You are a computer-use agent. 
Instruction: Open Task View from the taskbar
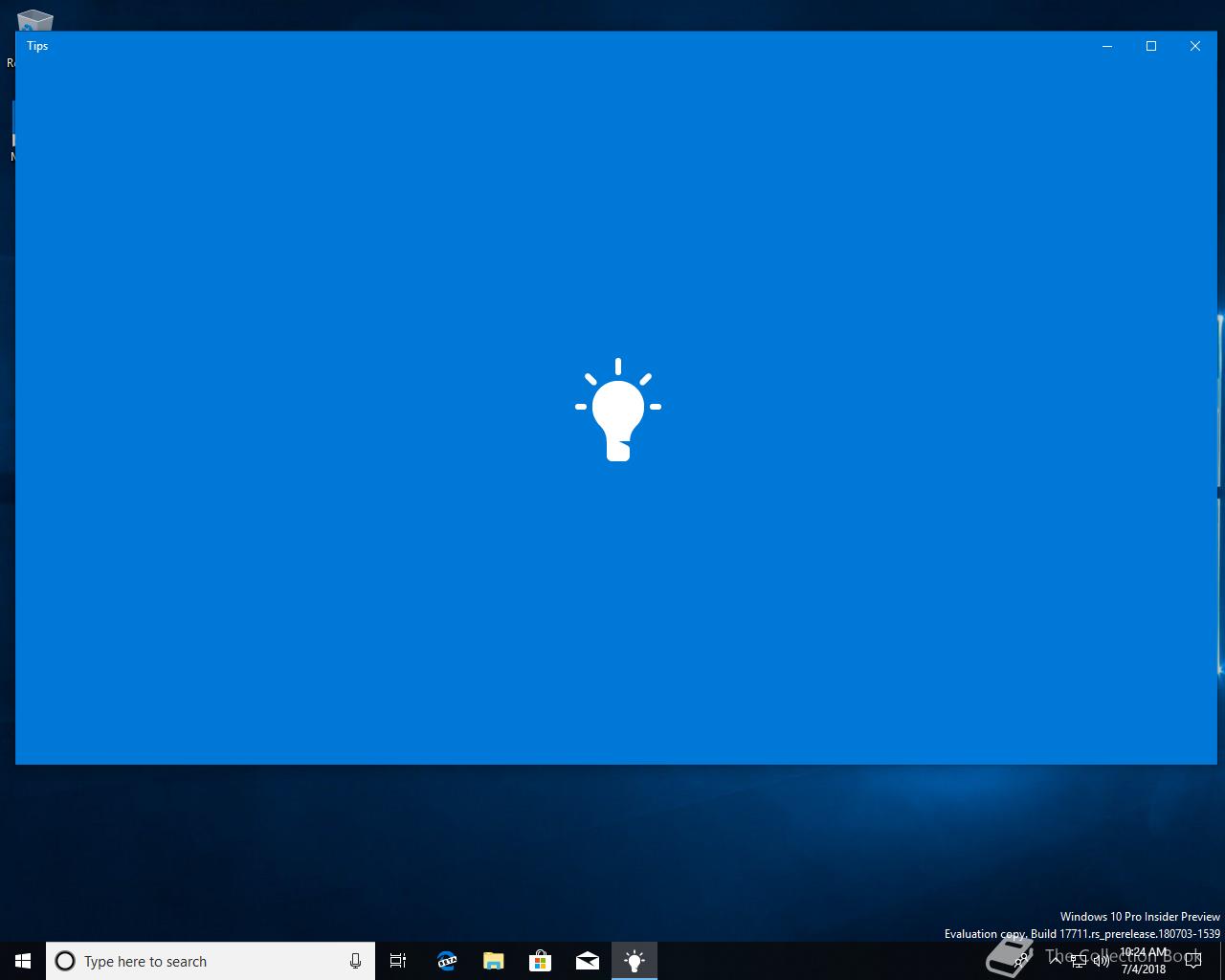point(398,961)
